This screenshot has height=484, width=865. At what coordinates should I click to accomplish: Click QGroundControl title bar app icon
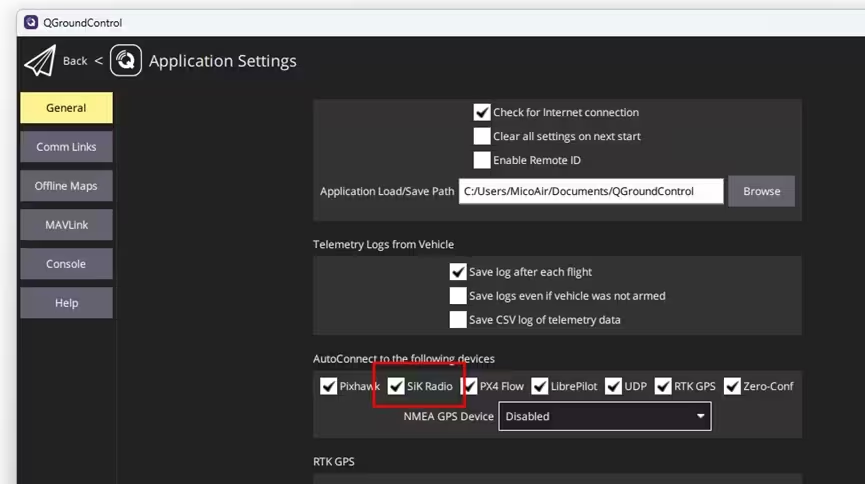[x=31, y=23]
